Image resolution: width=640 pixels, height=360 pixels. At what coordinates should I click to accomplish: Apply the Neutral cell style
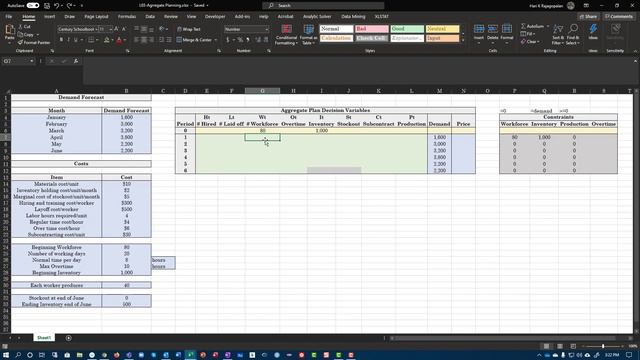(442, 29)
